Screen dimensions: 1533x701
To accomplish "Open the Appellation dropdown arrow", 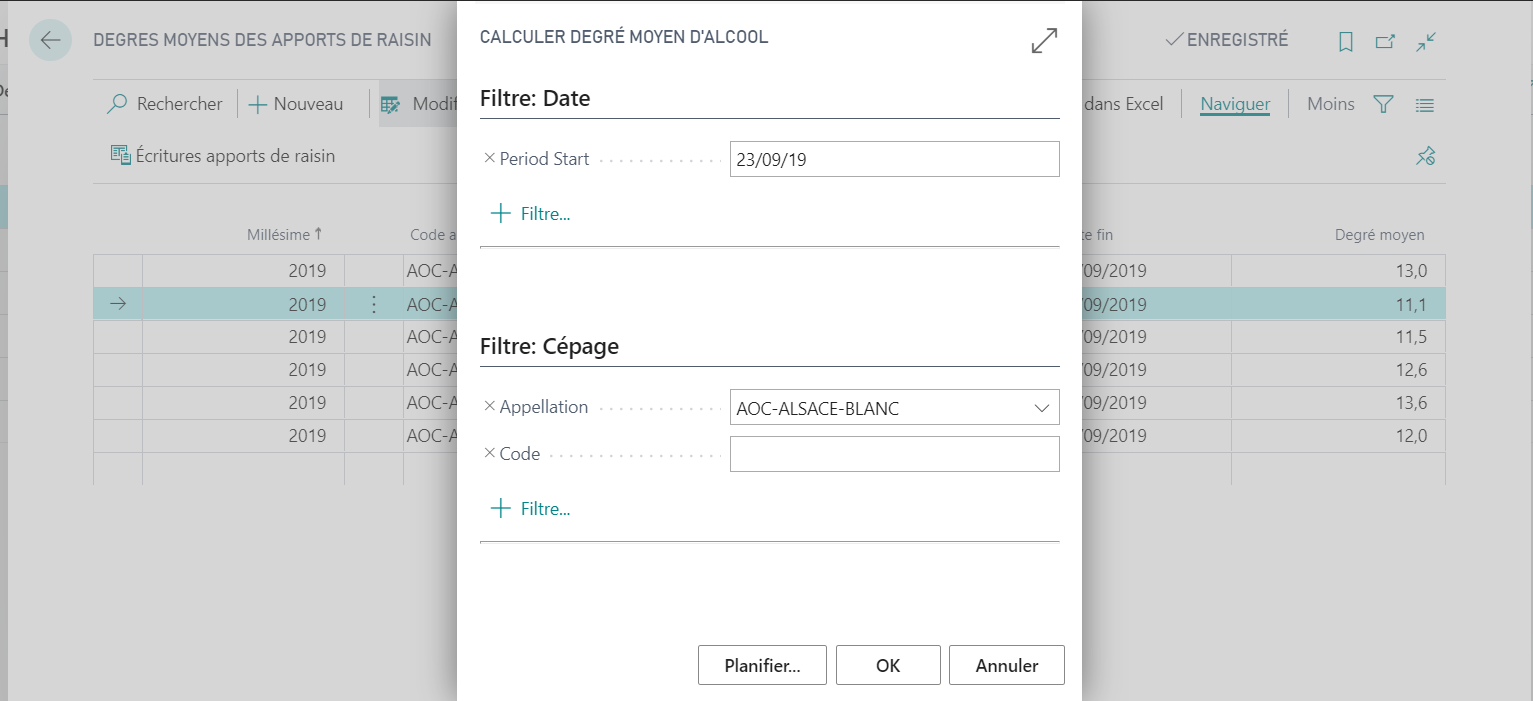I will pyautogui.click(x=1042, y=408).
